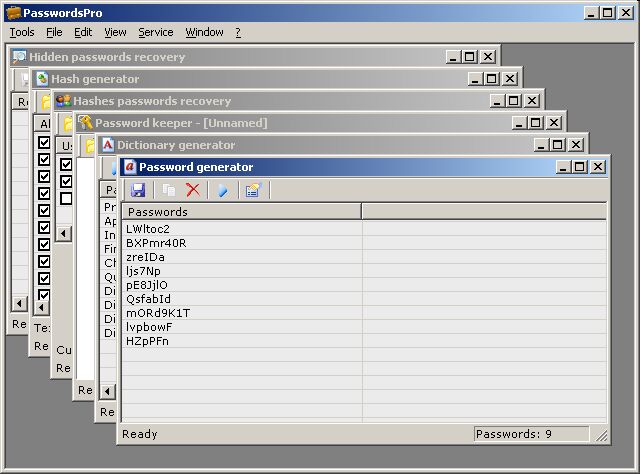Click the Password generator title bar icon
This screenshot has width=640, height=474.
(x=130, y=167)
